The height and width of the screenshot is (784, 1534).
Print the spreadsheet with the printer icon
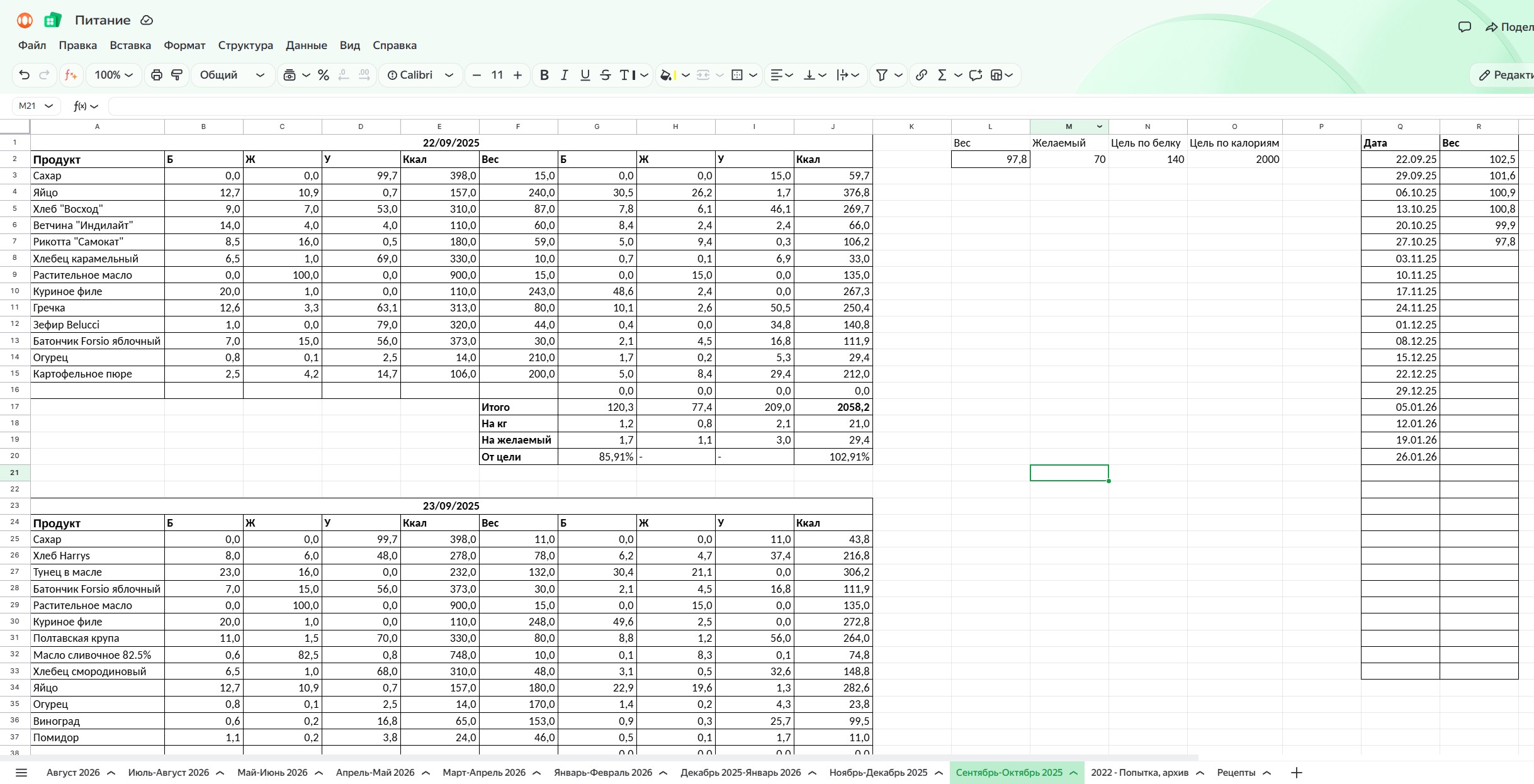(157, 75)
